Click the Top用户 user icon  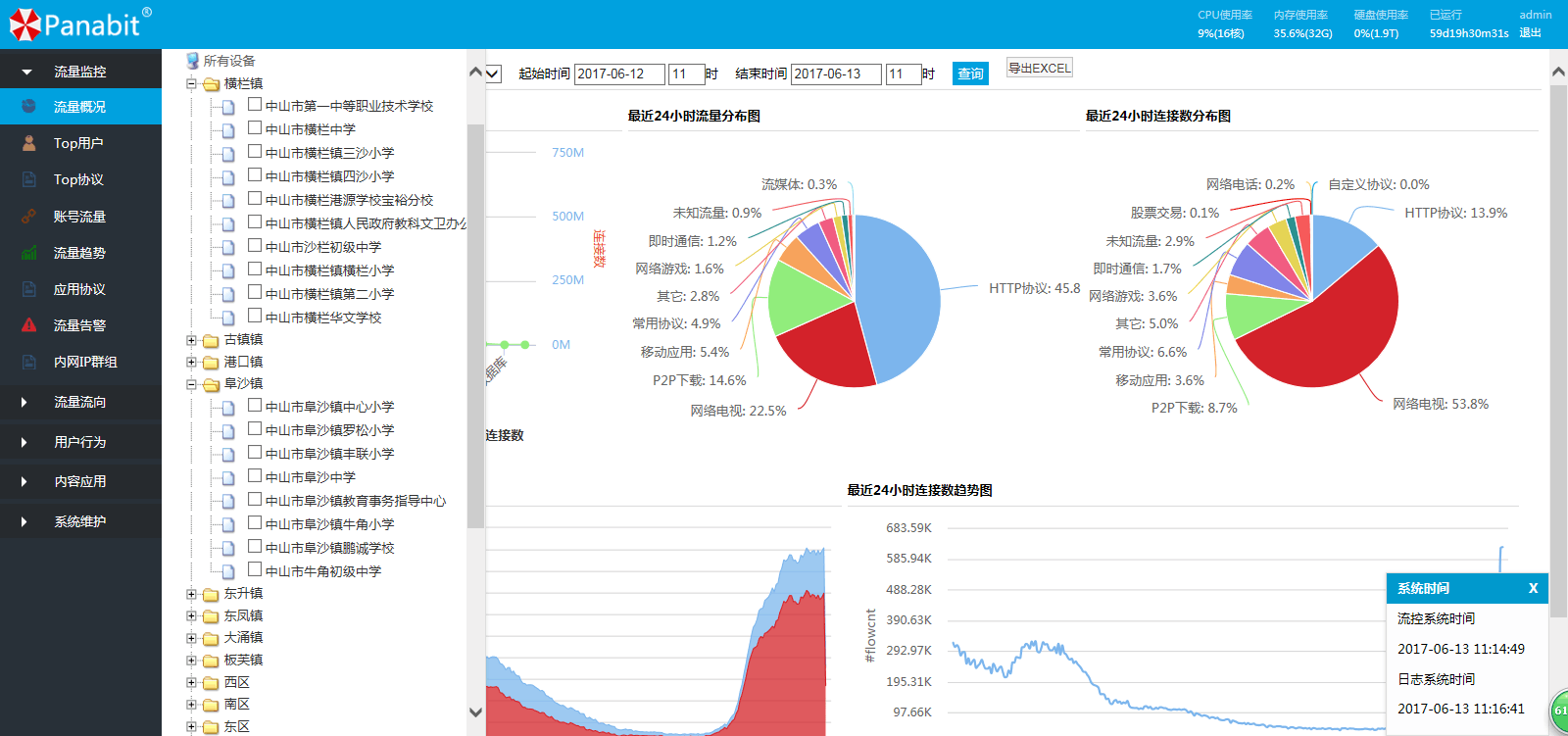click(28, 143)
